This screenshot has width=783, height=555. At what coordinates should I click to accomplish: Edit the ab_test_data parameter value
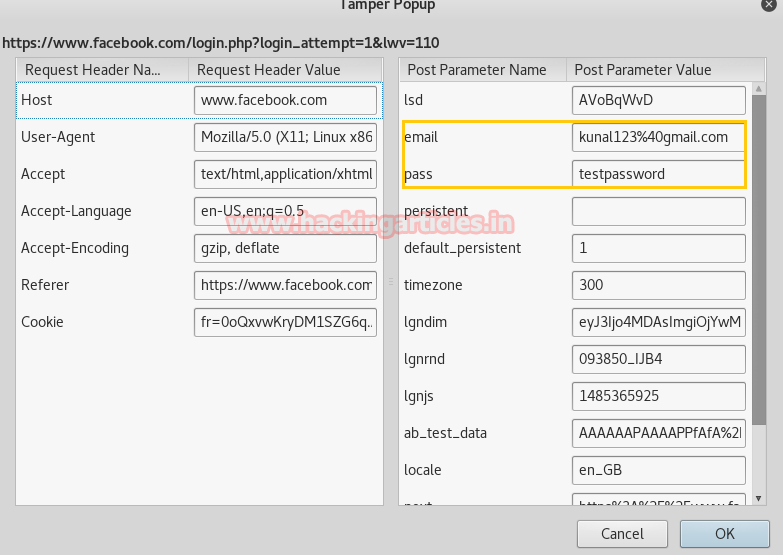[x=659, y=433]
